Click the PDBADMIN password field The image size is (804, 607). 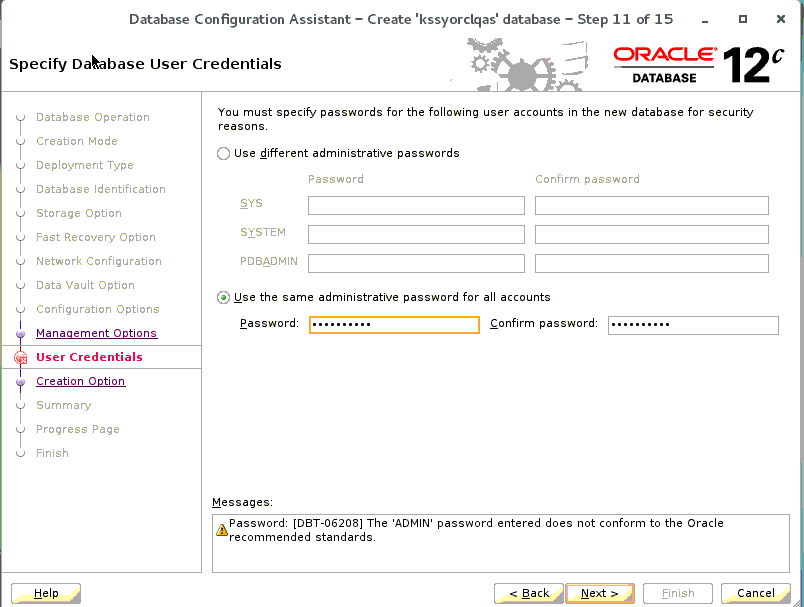point(416,264)
